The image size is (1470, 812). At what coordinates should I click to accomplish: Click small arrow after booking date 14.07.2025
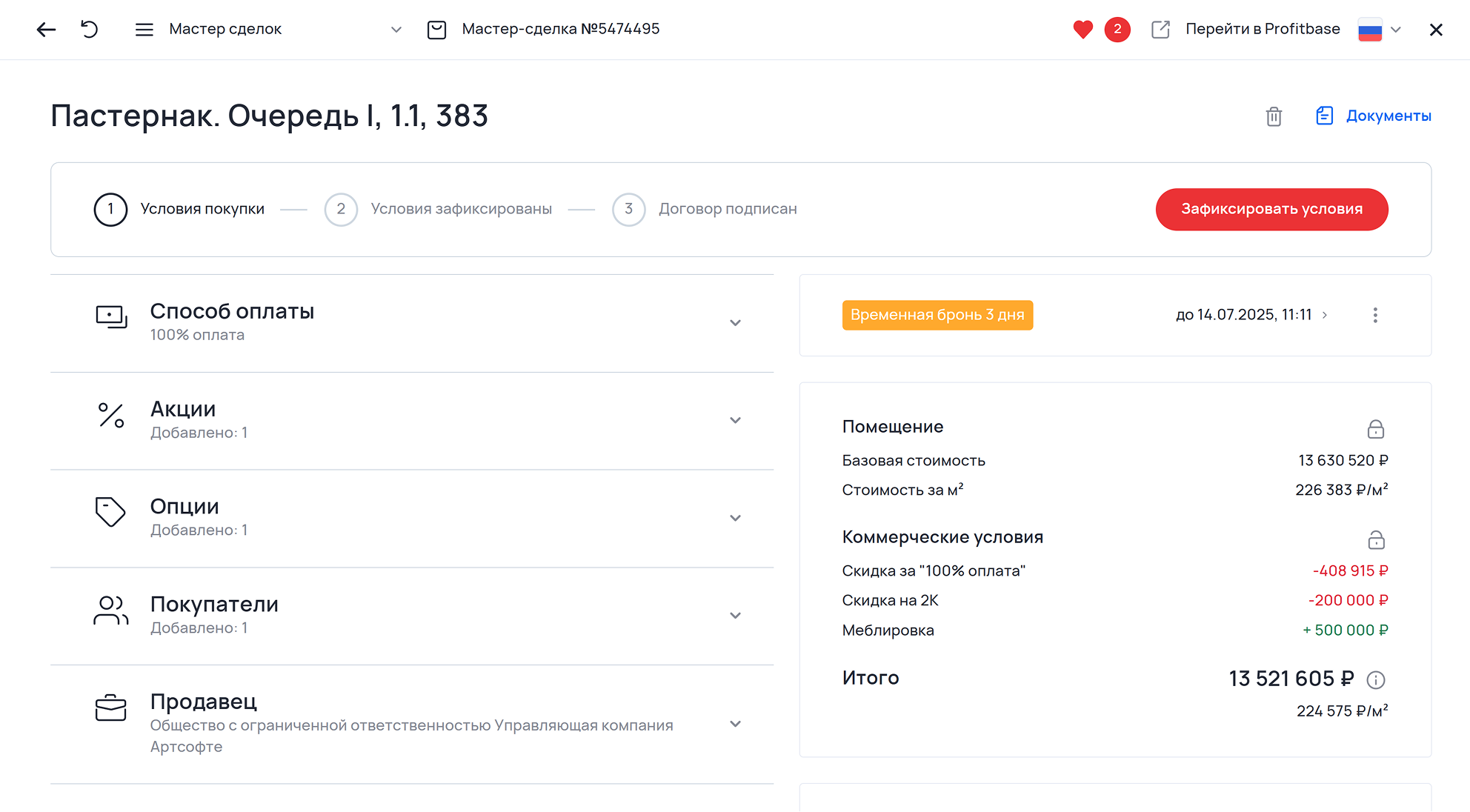pyautogui.click(x=1325, y=316)
